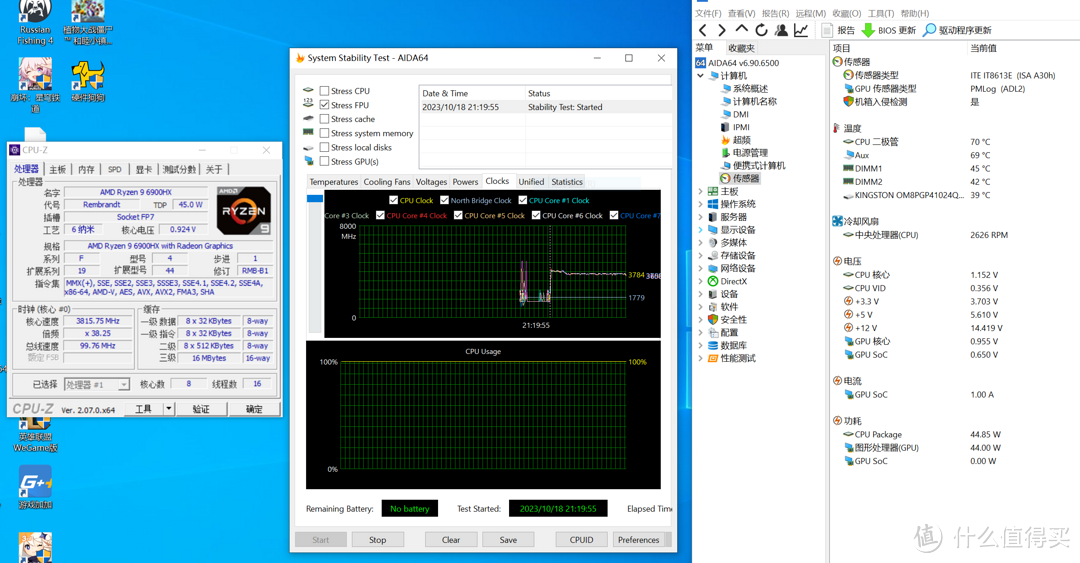Viewport: 1080px width, 563px height.
Task: Expand 显示设备 tree node
Action: (700, 230)
